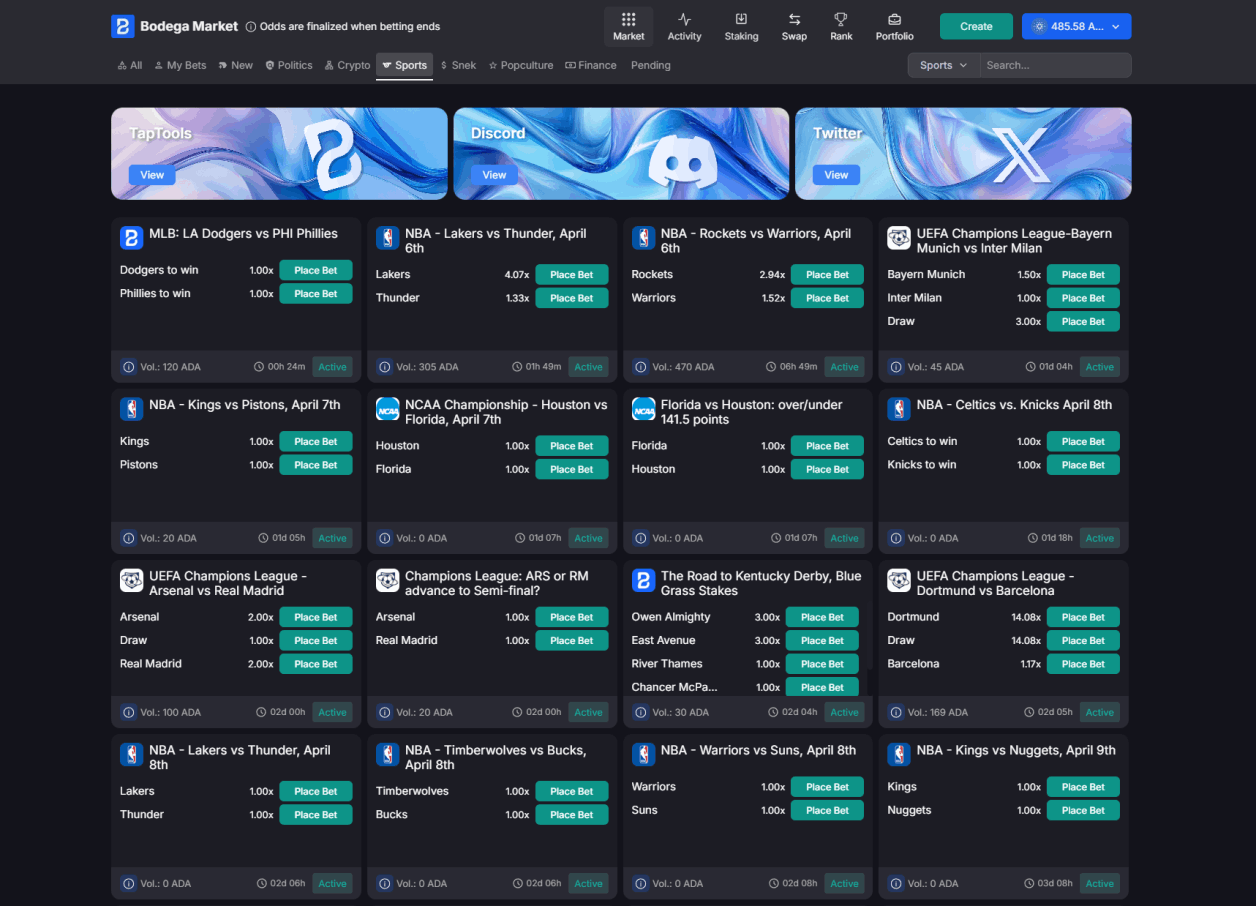Click the soccer ball icon on Dortmund vs Barcelona

pos(899,580)
